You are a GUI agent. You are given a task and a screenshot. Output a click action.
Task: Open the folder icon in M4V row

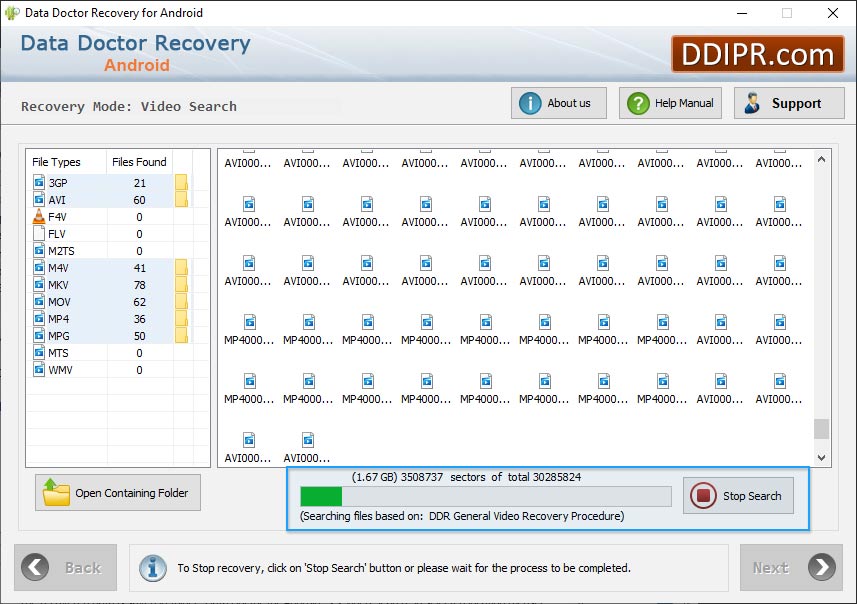181,268
